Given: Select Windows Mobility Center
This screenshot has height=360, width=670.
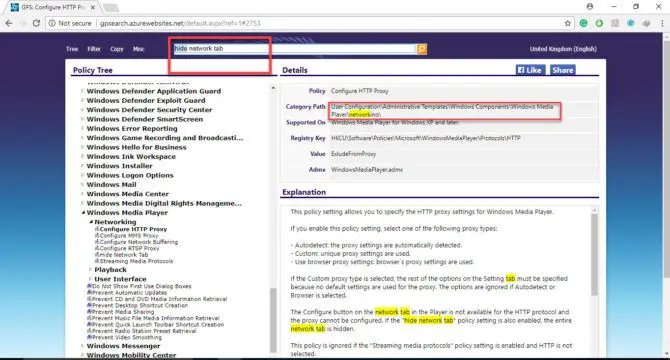Looking at the screenshot, I should tap(131, 355).
